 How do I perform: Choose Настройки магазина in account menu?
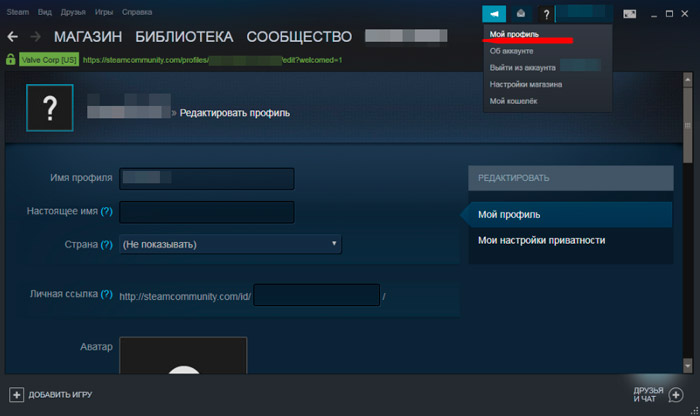pos(526,84)
